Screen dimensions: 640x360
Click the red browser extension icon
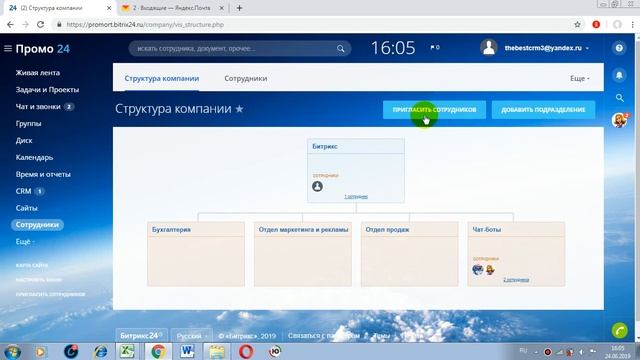(596, 24)
